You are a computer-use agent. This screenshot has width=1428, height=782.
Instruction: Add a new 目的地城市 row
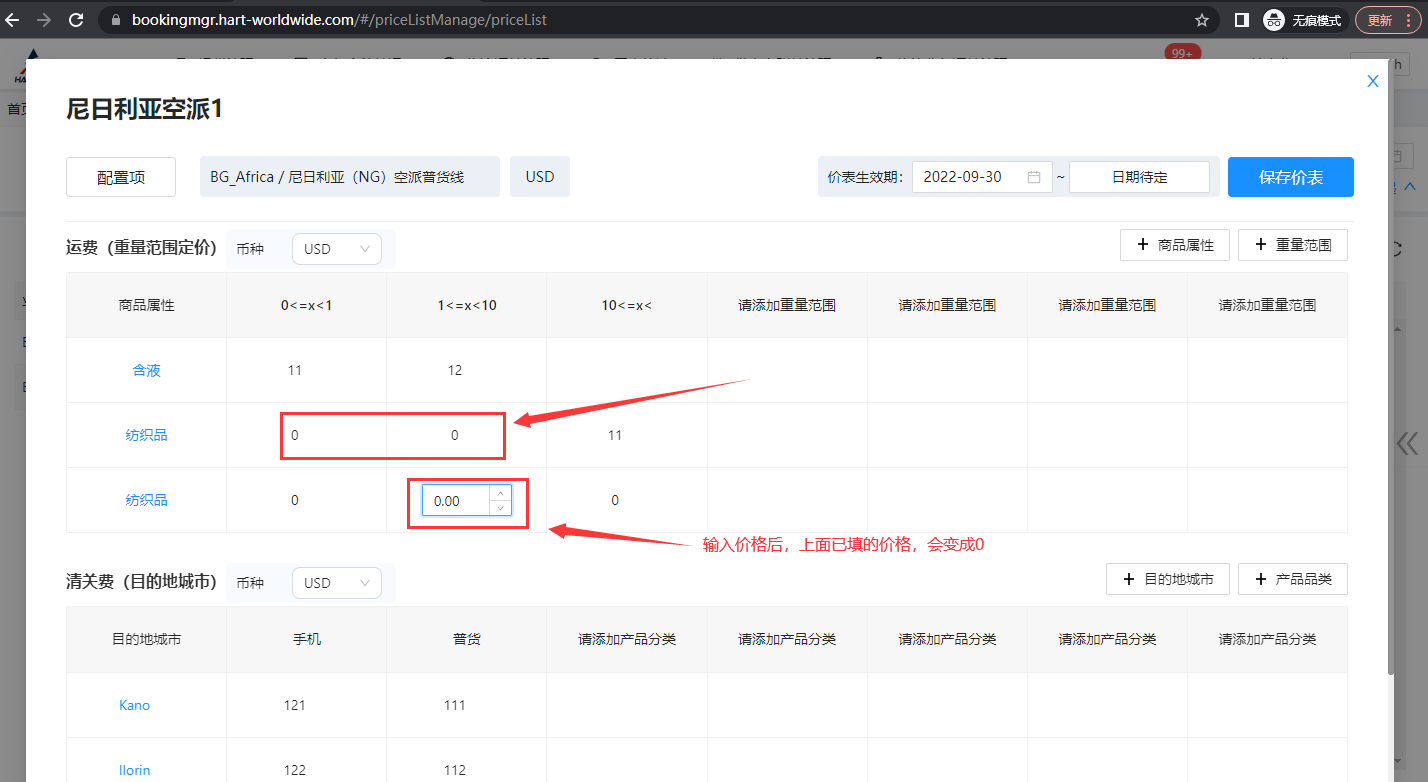[x=1168, y=579]
